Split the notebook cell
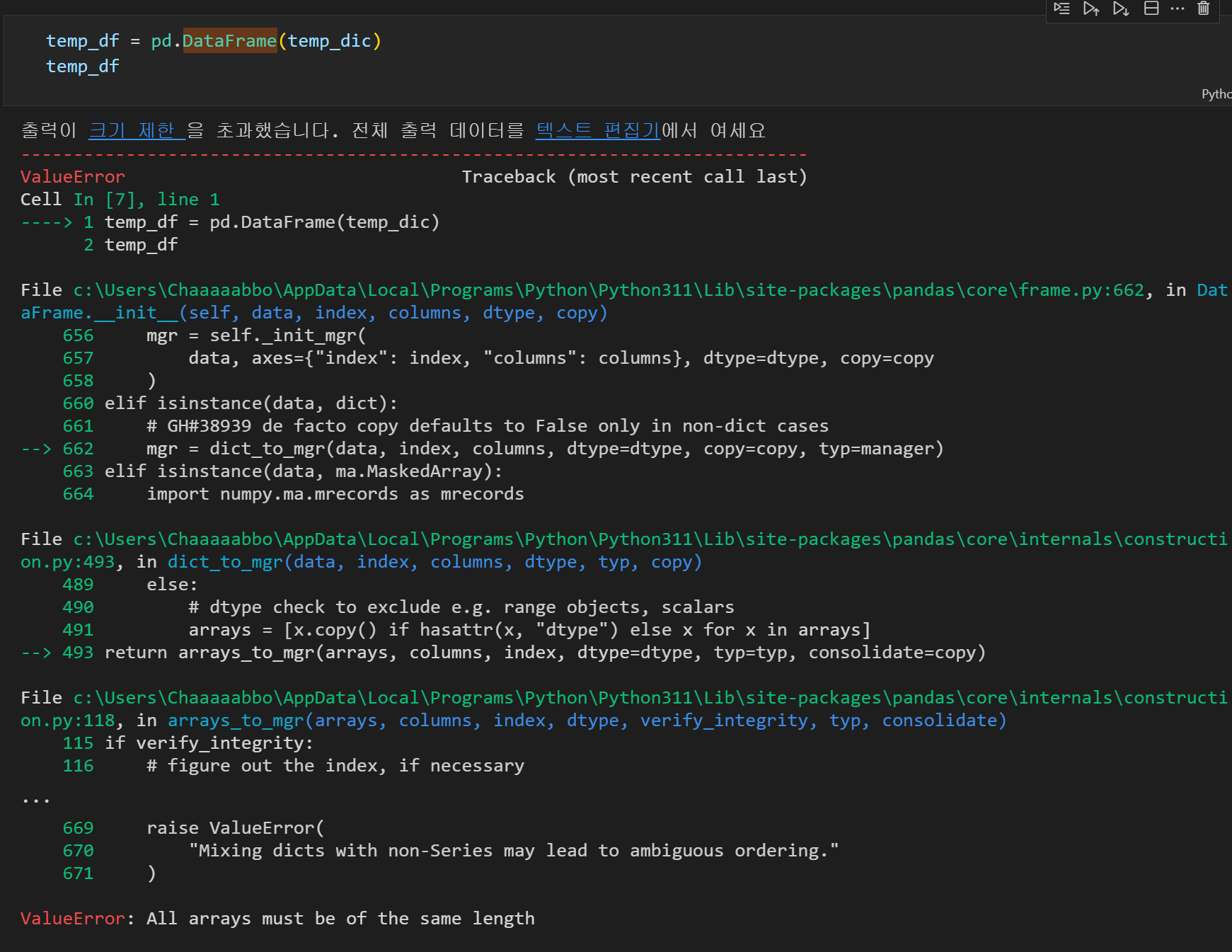The width and height of the screenshot is (1232, 952). (x=1151, y=8)
